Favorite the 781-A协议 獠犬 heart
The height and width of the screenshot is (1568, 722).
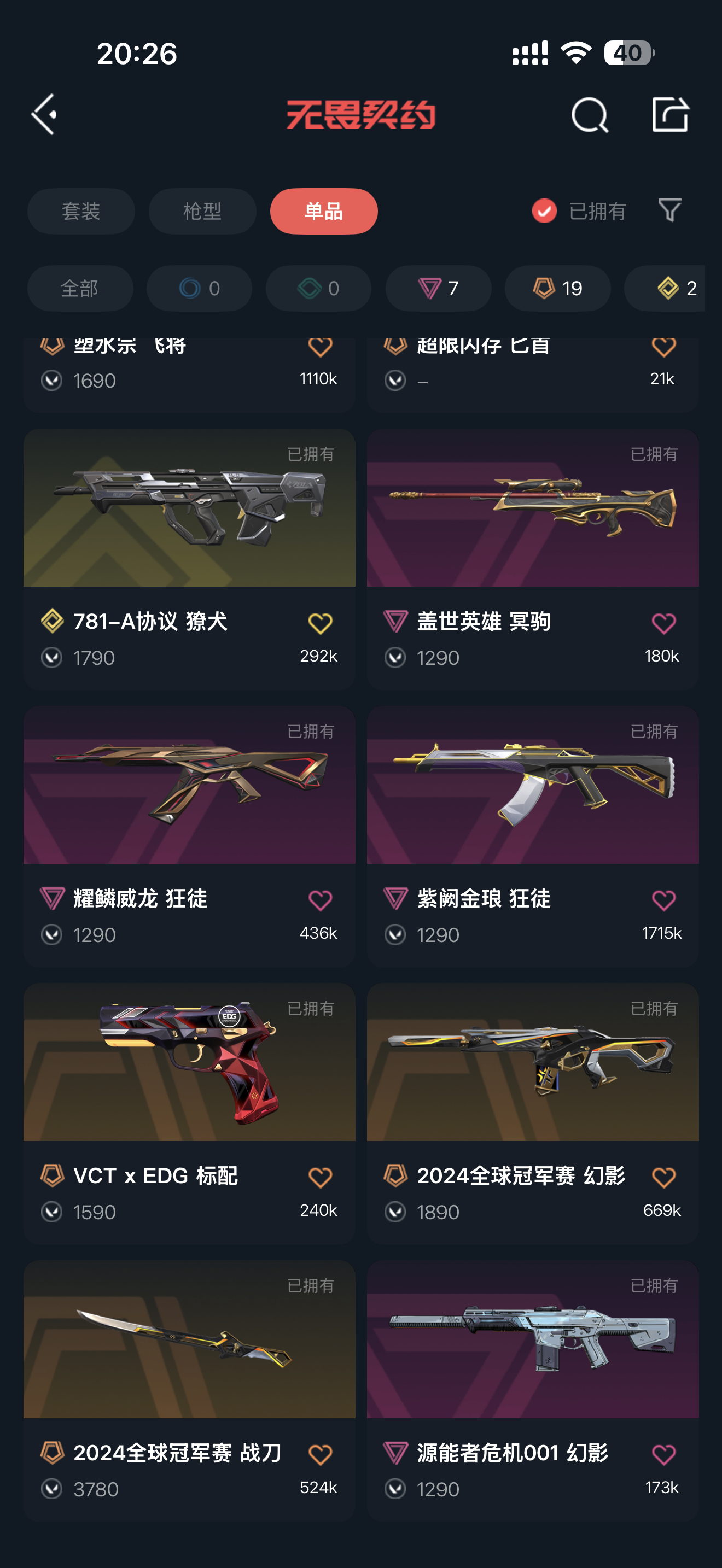320,623
